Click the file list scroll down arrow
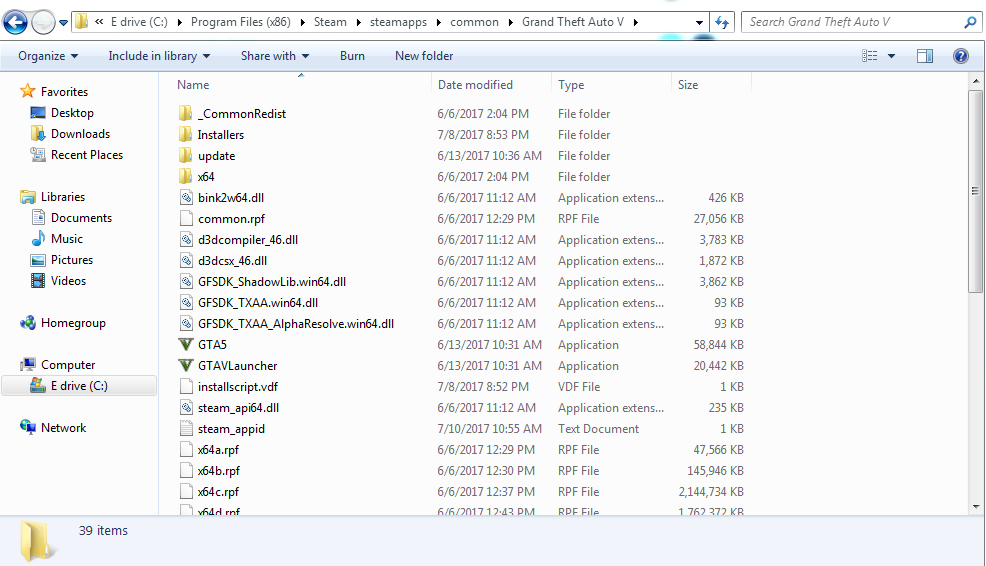 point(975,507)
